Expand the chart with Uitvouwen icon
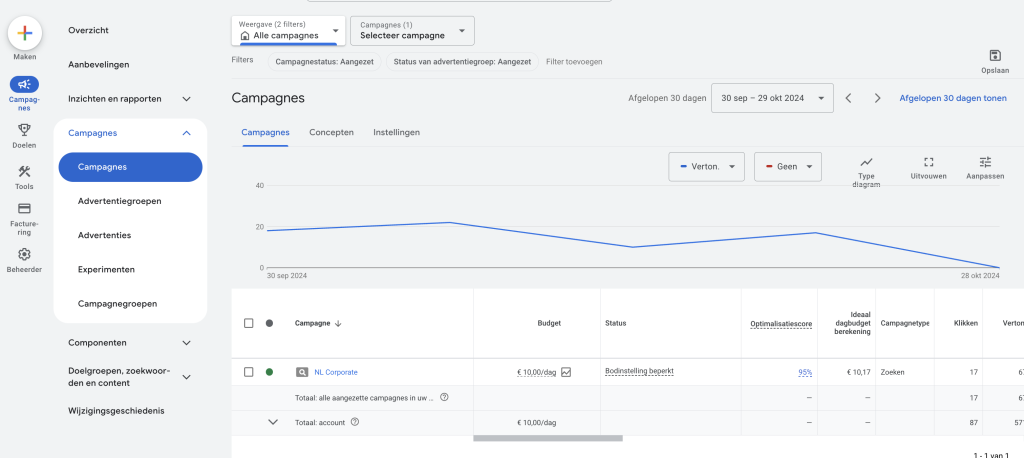 pyautogui.click(x=929, y=162)
